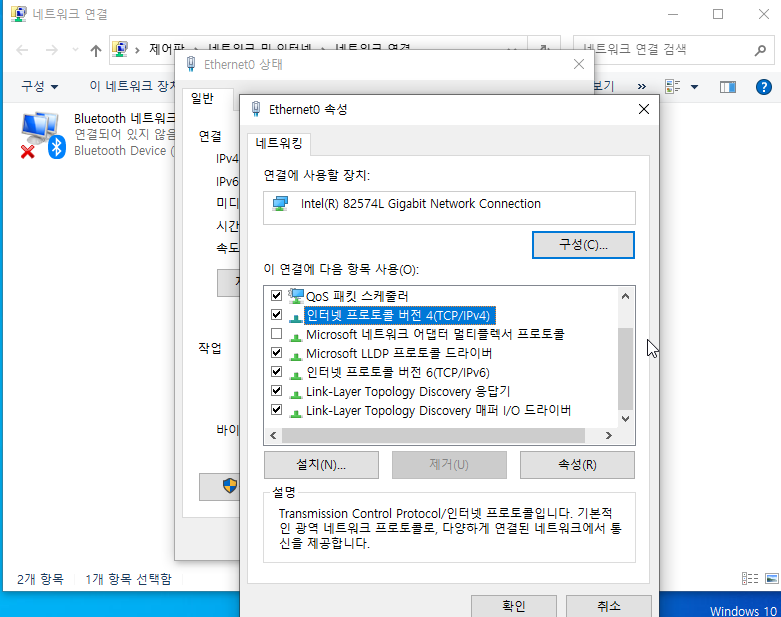Click the 설치(N)... button
The height and width of the screenshot is (617, 781).
tap(321, 465)
